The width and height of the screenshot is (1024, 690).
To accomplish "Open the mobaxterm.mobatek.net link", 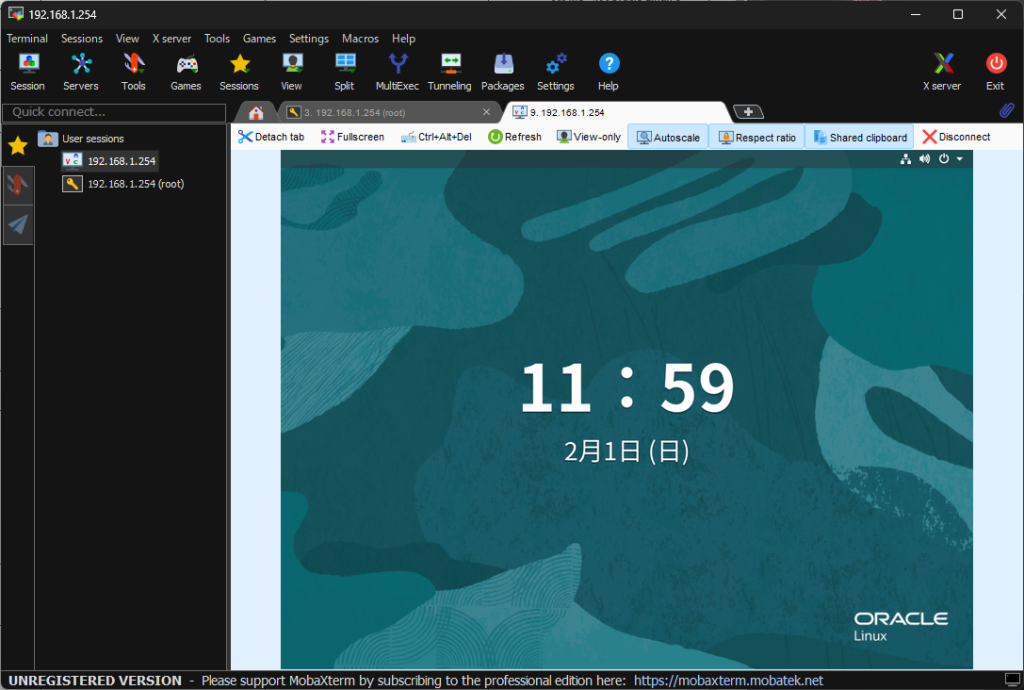I will (x=728, y=680).
